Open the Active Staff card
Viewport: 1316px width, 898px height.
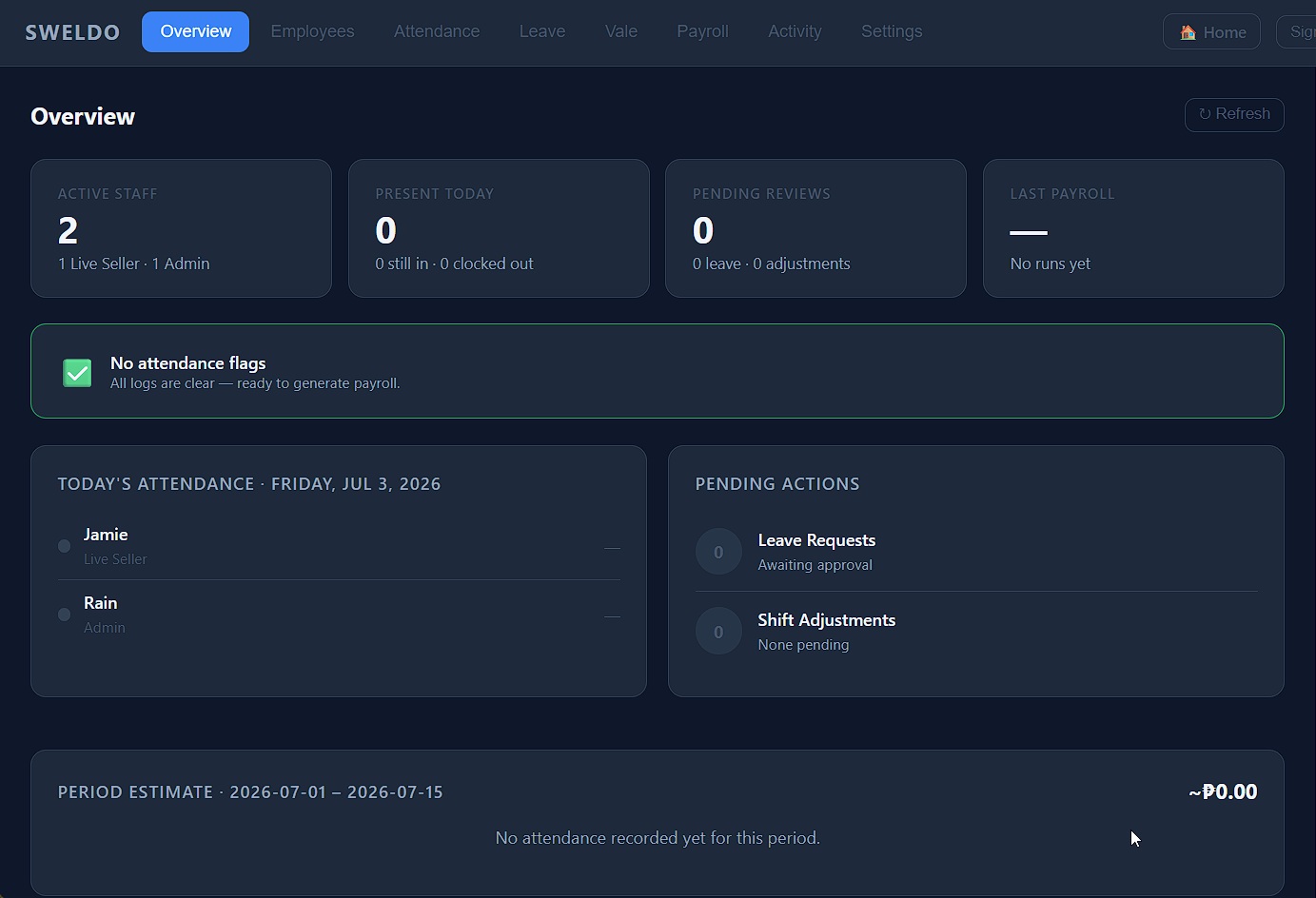181,228
